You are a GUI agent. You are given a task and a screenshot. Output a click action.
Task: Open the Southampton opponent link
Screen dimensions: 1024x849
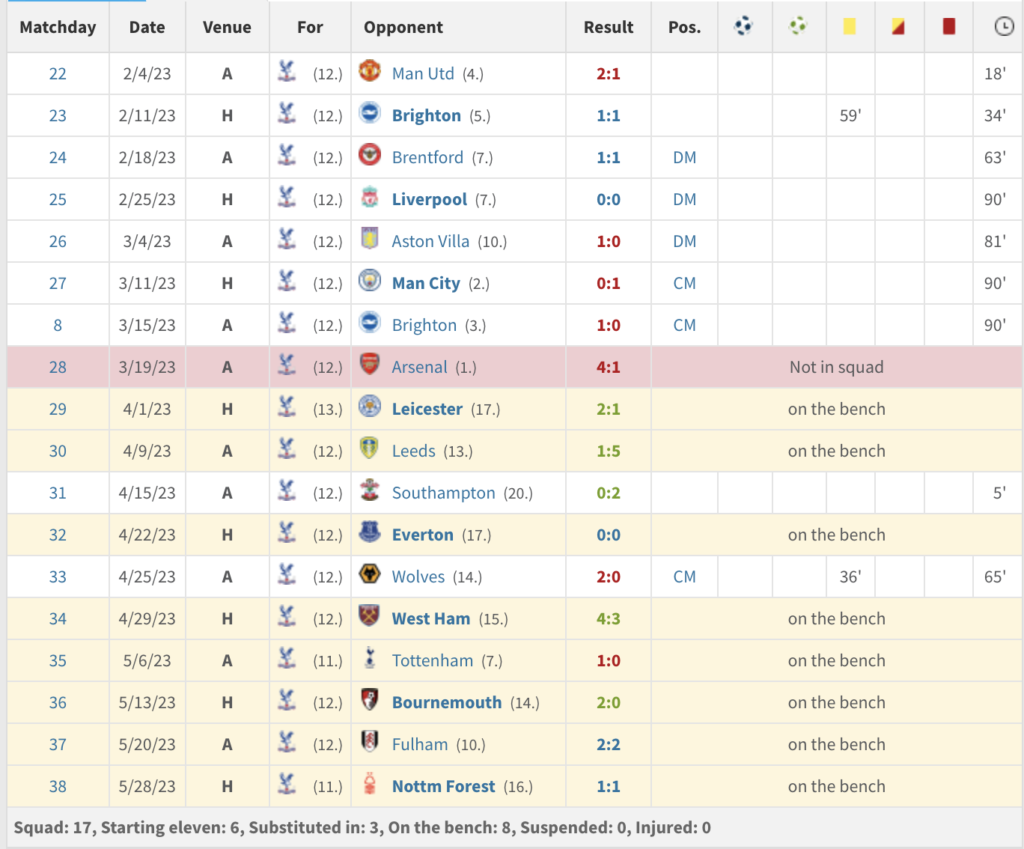pos(443,492)
